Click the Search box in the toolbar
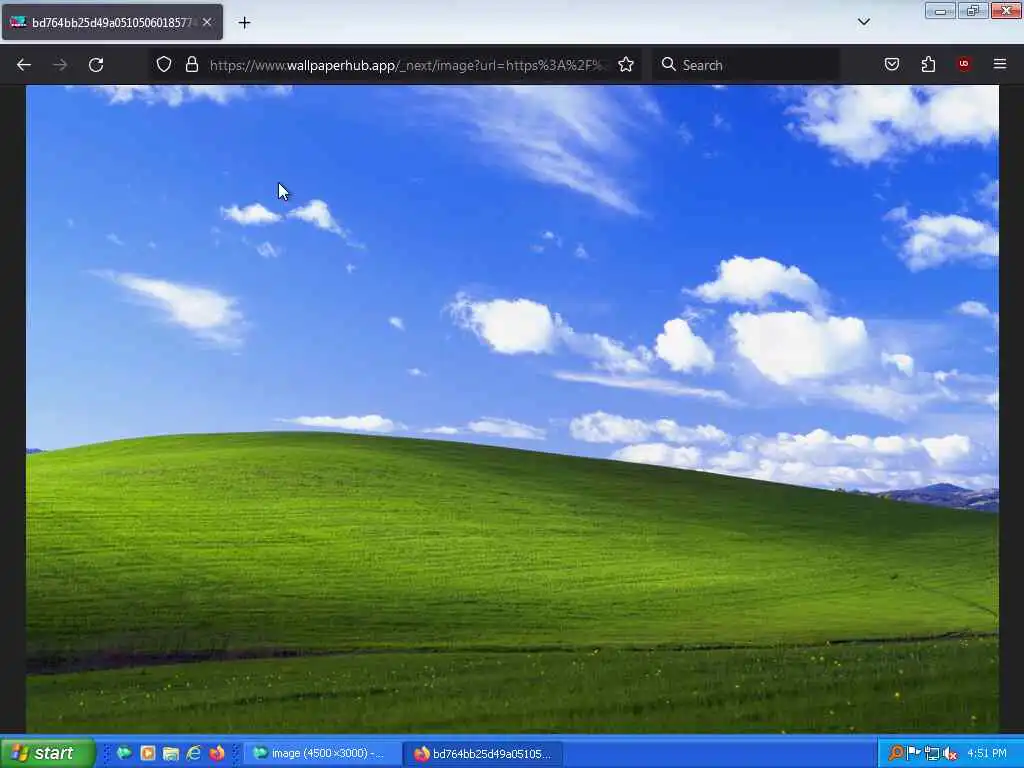Screen dimensions: 1024x768 [x=746, y=65]
